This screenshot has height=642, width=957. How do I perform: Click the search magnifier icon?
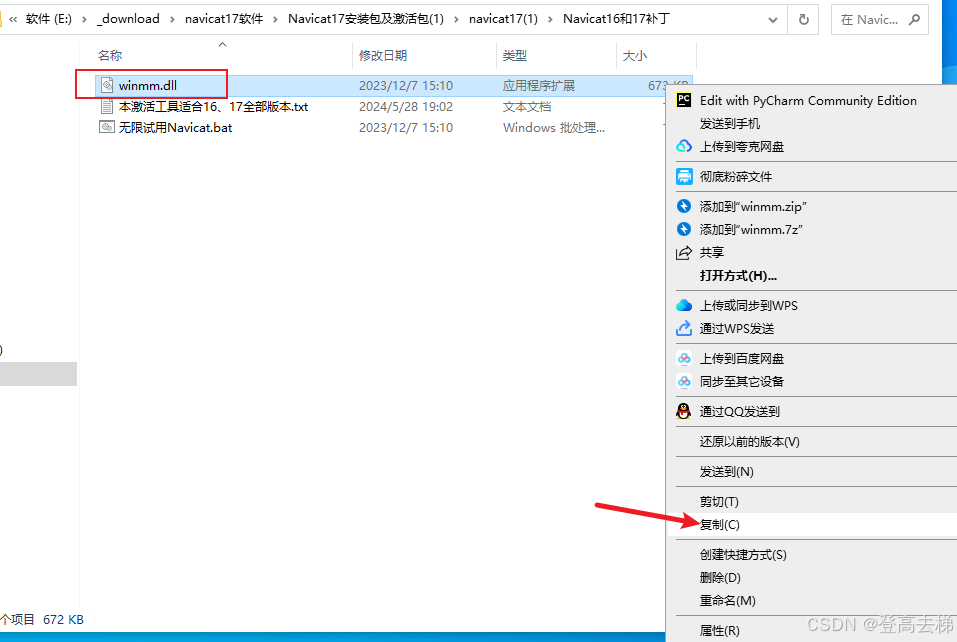pyautogui.click(x=914, y=20)
